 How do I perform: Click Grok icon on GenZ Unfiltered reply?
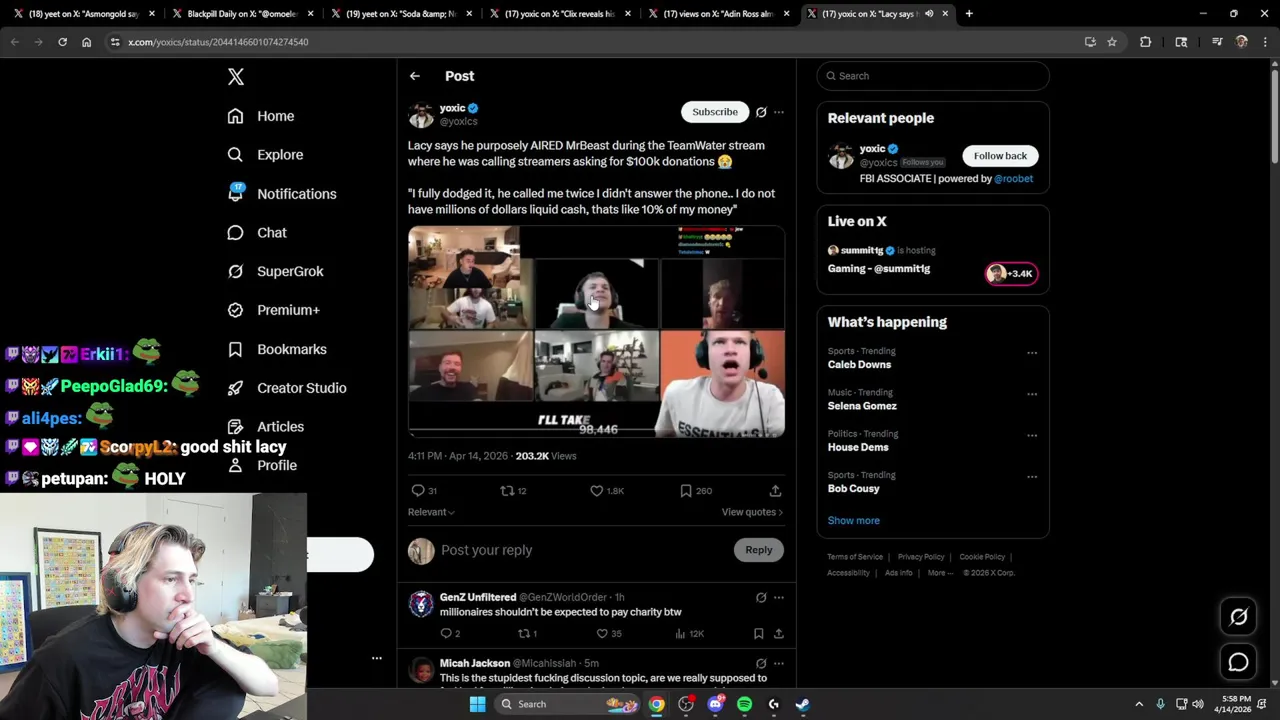[x=761, y=598]
